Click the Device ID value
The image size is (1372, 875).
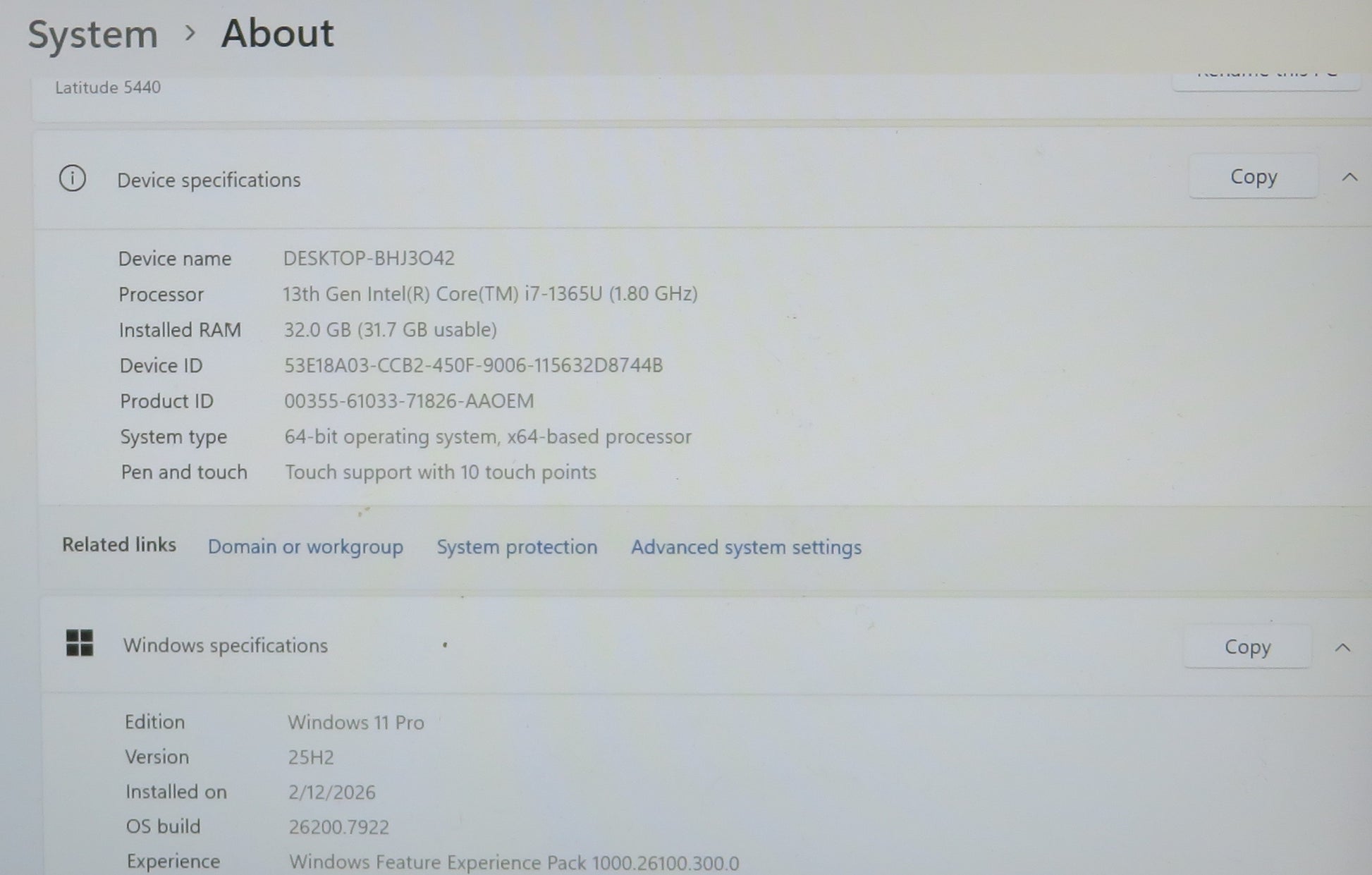473,365
